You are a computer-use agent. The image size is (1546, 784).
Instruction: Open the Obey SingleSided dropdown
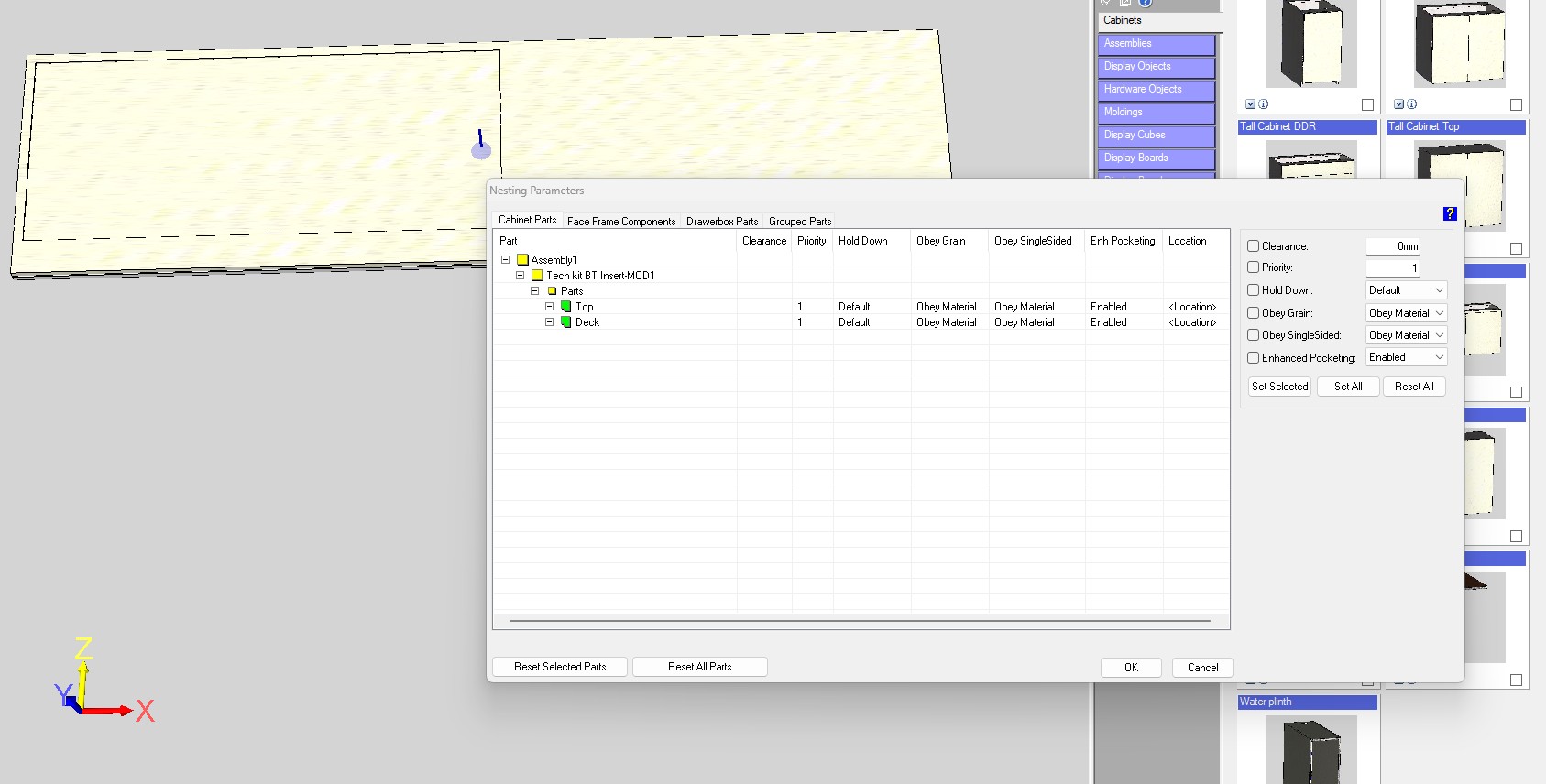click(1406, 335)
